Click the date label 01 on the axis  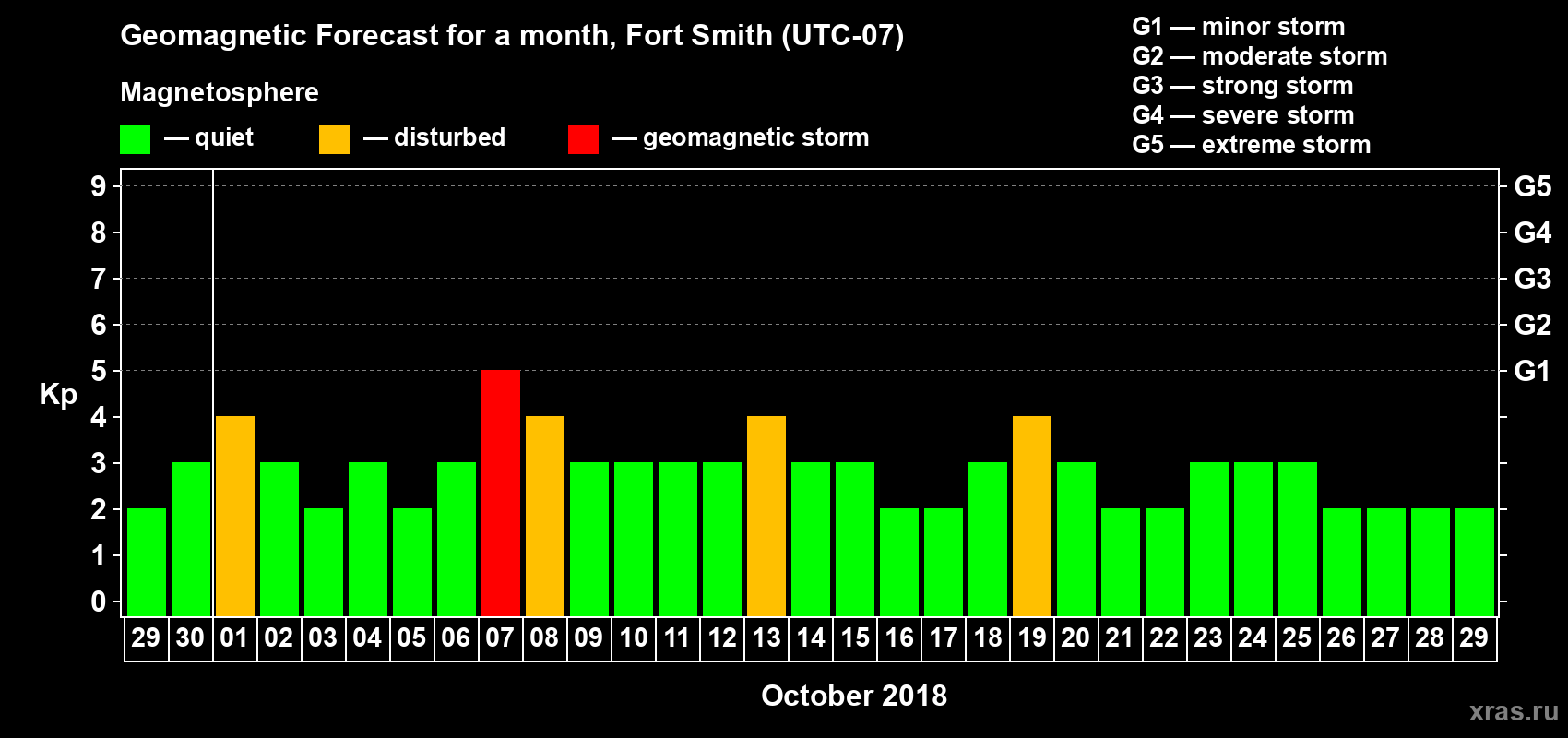pyautogui.click(x=234, y=637)
